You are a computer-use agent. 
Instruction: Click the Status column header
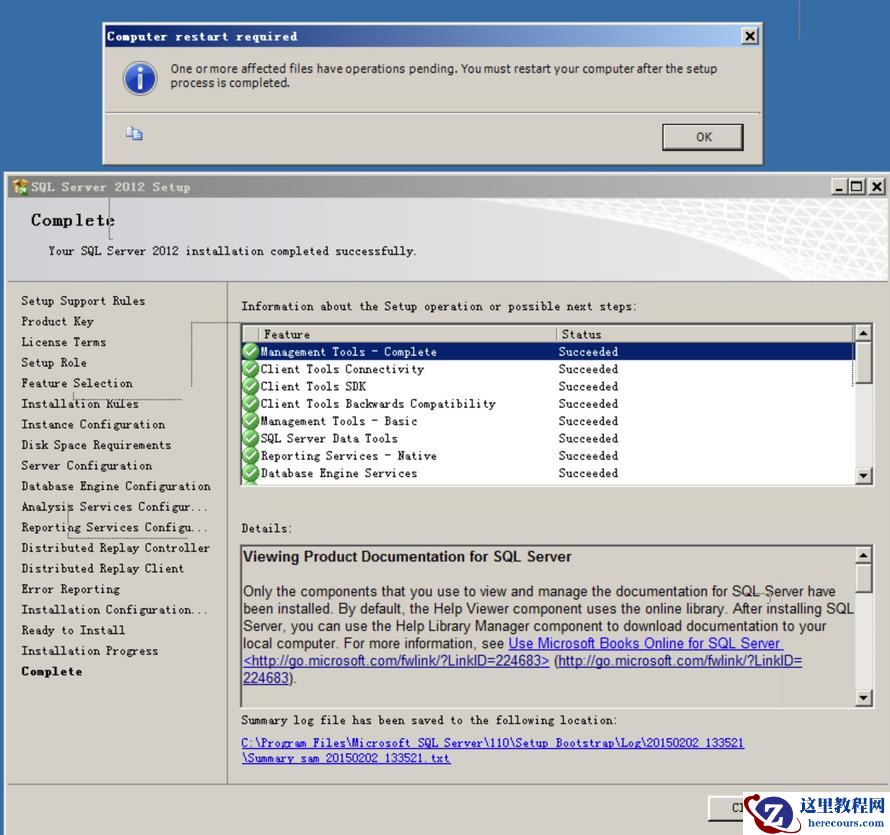[x=705, y=334]
